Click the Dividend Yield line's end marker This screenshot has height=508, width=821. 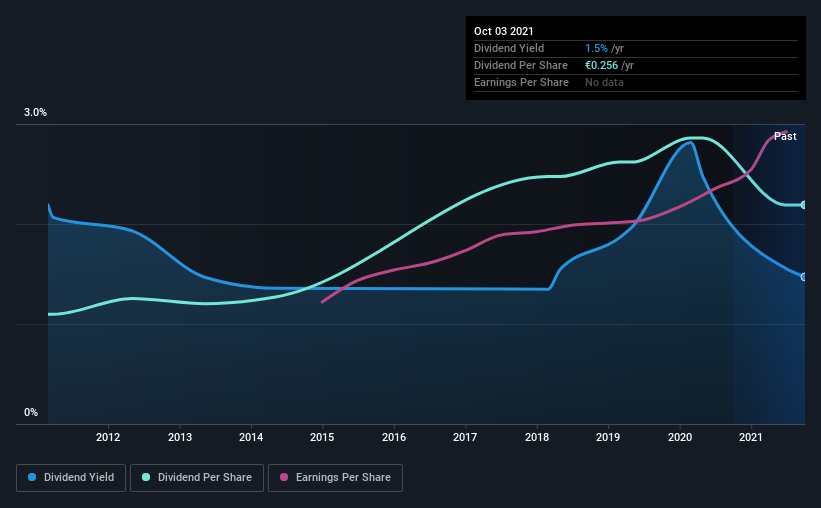pyautogui.click(x=804, y=277)
